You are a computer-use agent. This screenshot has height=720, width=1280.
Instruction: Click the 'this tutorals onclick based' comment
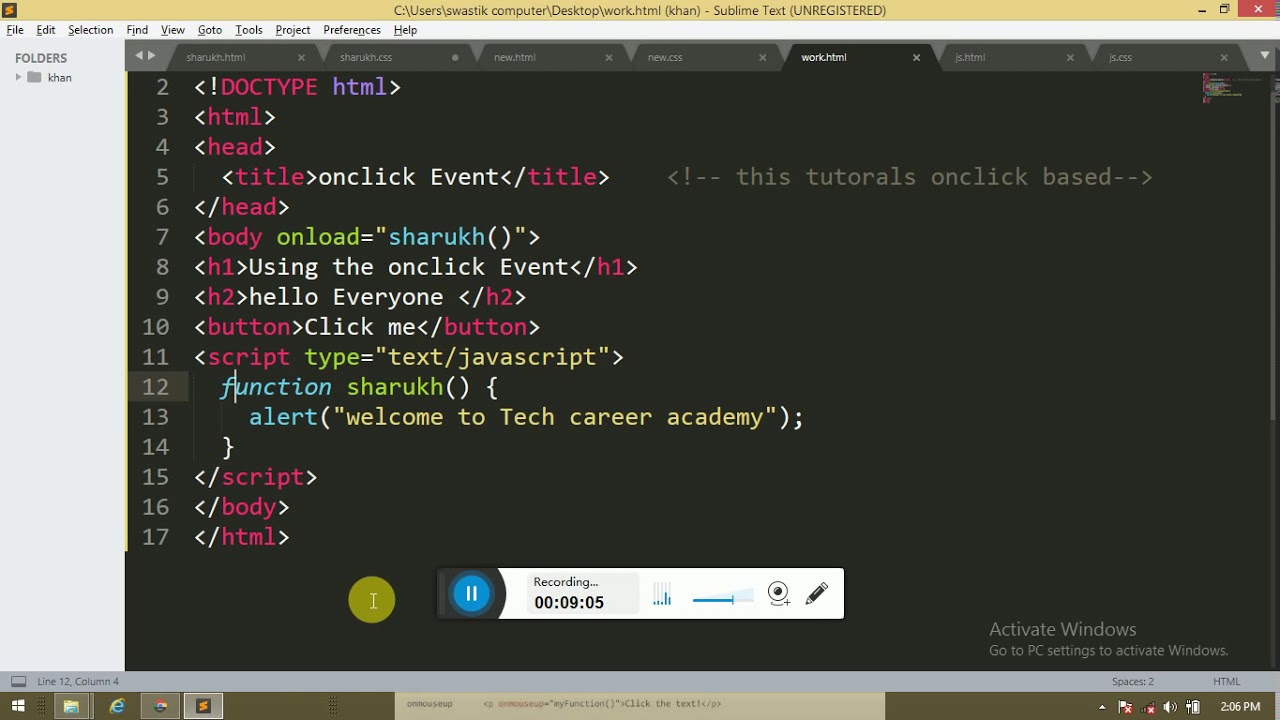pyautogui.click(x=910, y=177)
